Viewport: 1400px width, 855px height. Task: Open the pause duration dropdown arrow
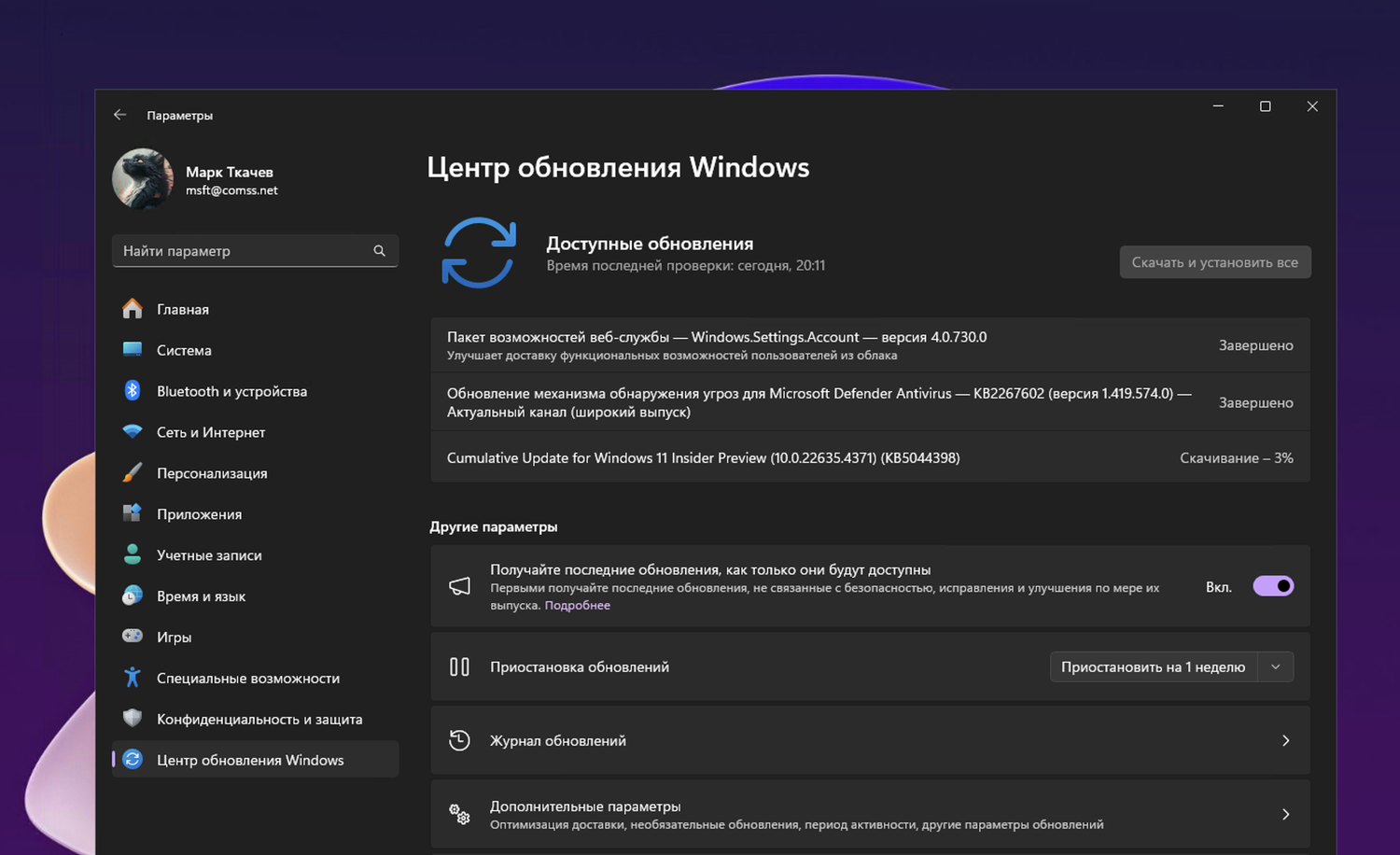1276,666
